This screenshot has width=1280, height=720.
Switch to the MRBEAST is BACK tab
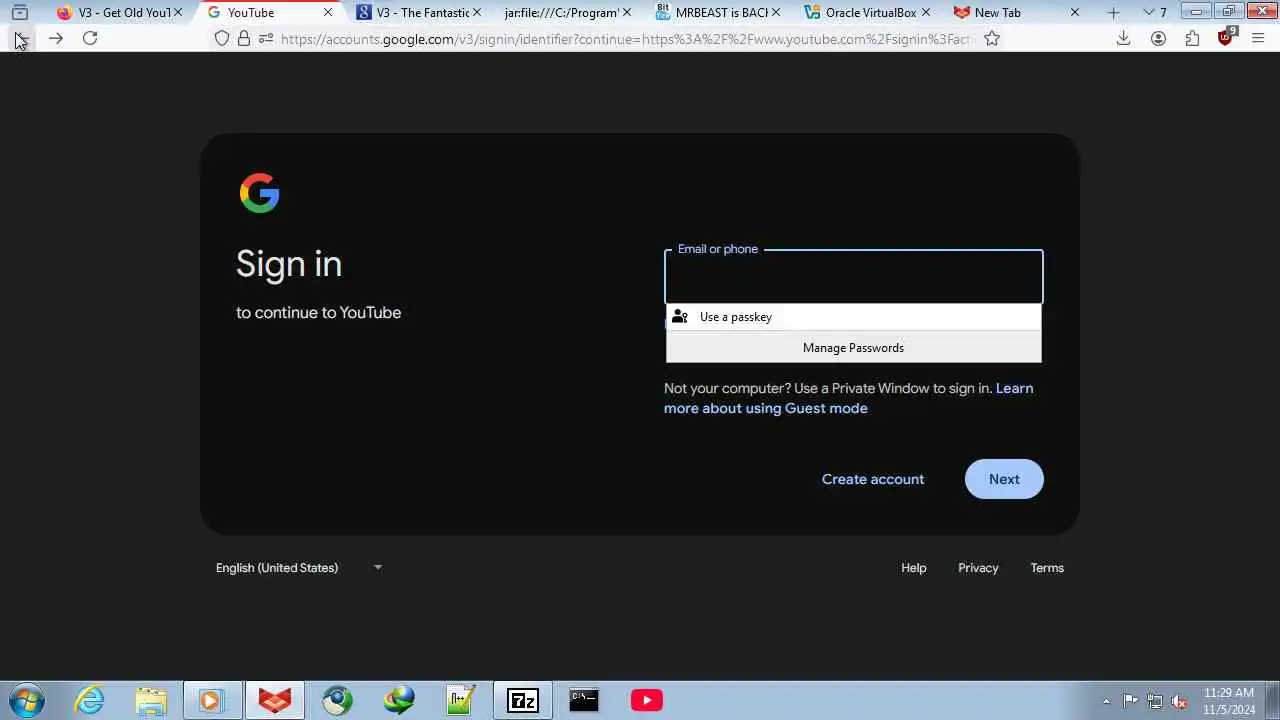pyautogui.click(x=712, y=13)
